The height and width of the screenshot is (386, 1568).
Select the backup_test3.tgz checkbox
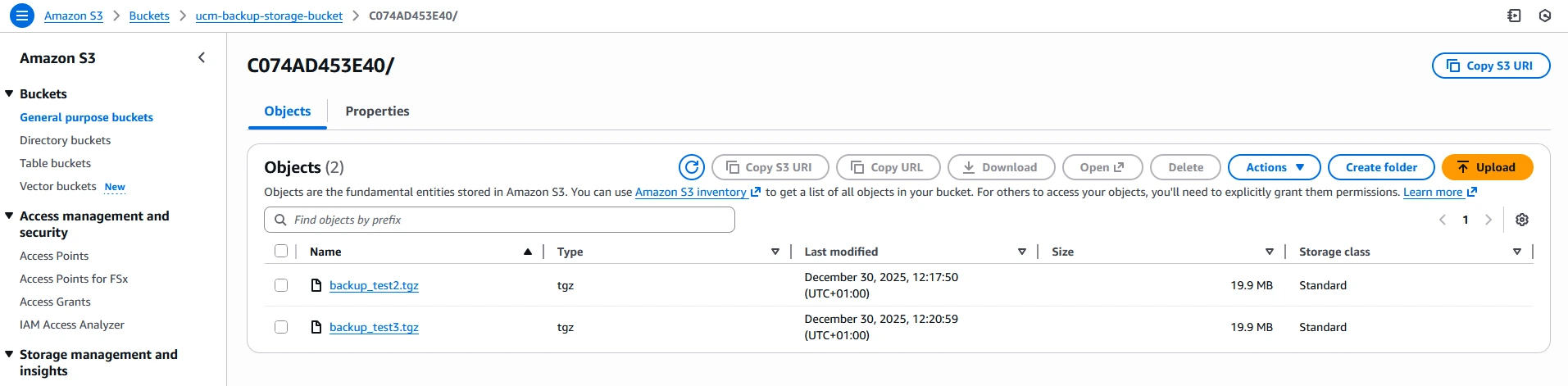[x=281, y=327]
